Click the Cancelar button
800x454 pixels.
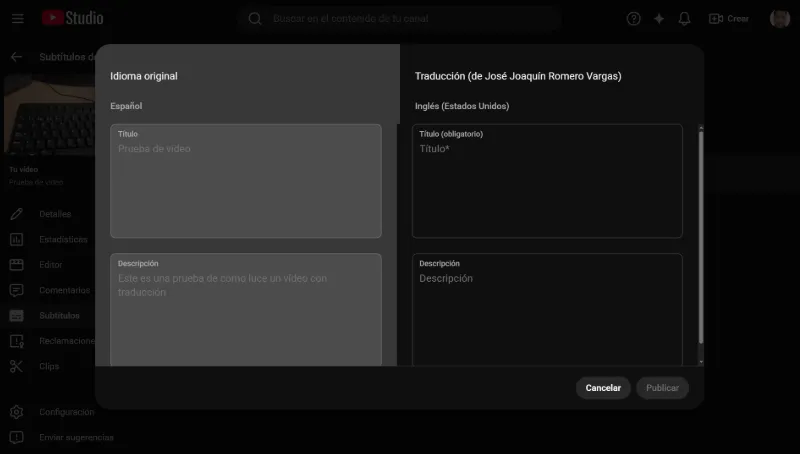603,388
